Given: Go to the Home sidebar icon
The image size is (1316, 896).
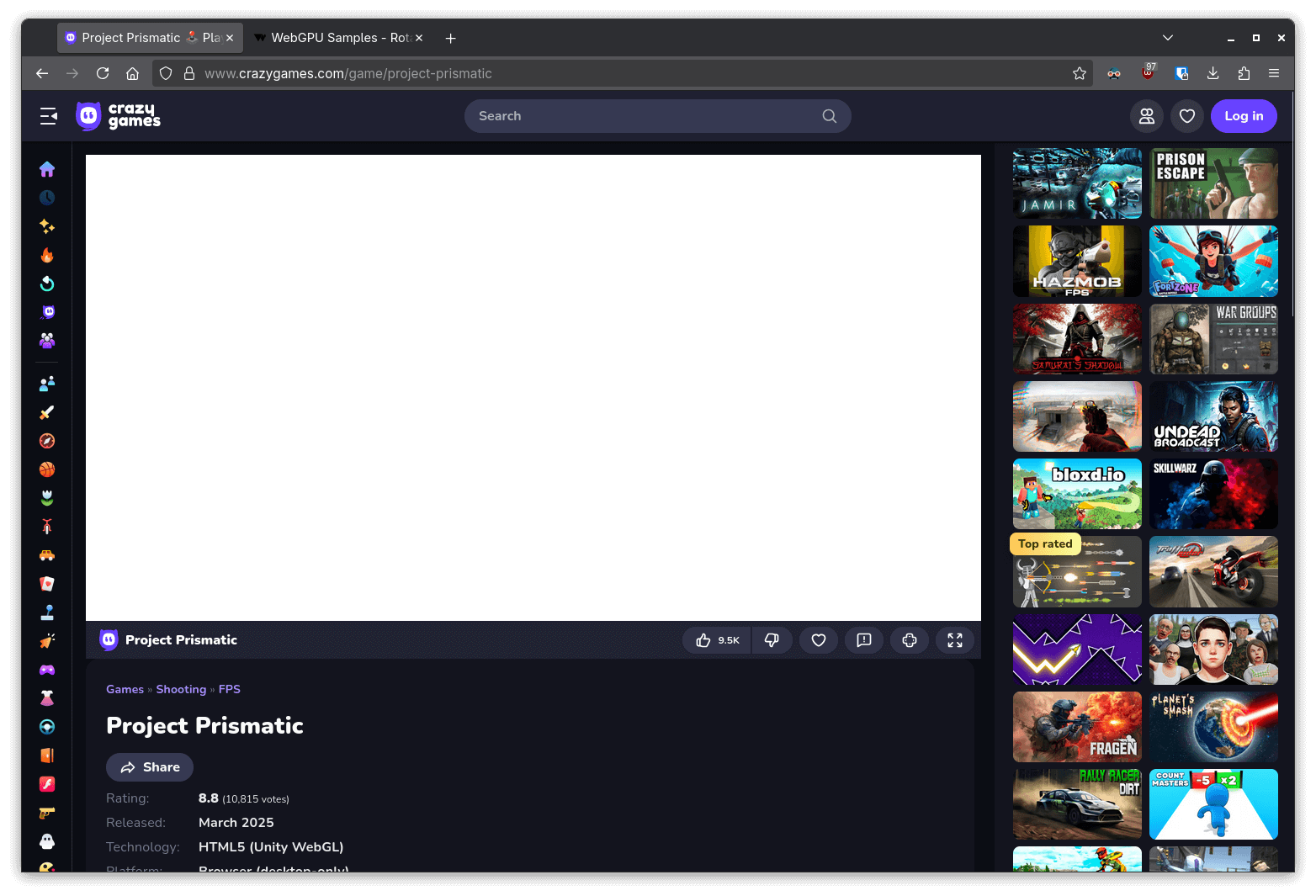Looking at the screenshot, I should click(x=47, y=169).
